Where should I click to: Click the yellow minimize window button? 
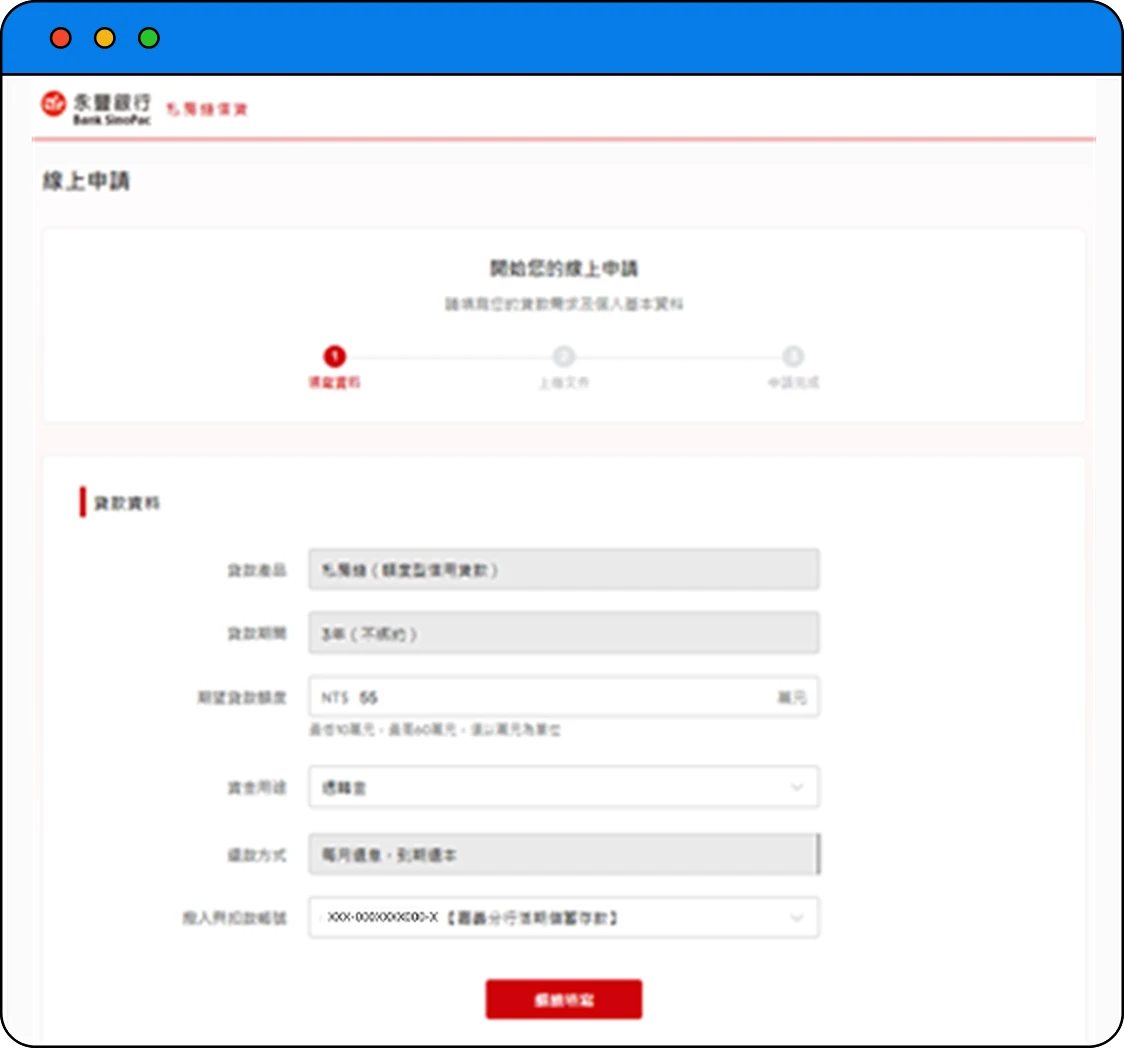pyautogui.click(x=105, y=38)
